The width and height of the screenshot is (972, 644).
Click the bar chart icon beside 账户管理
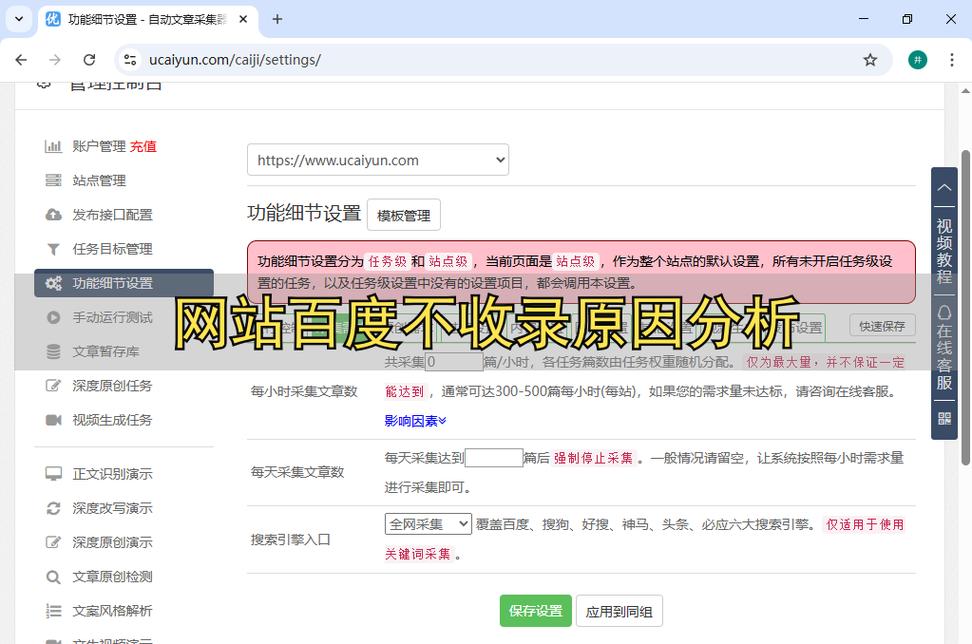[53, 146]
